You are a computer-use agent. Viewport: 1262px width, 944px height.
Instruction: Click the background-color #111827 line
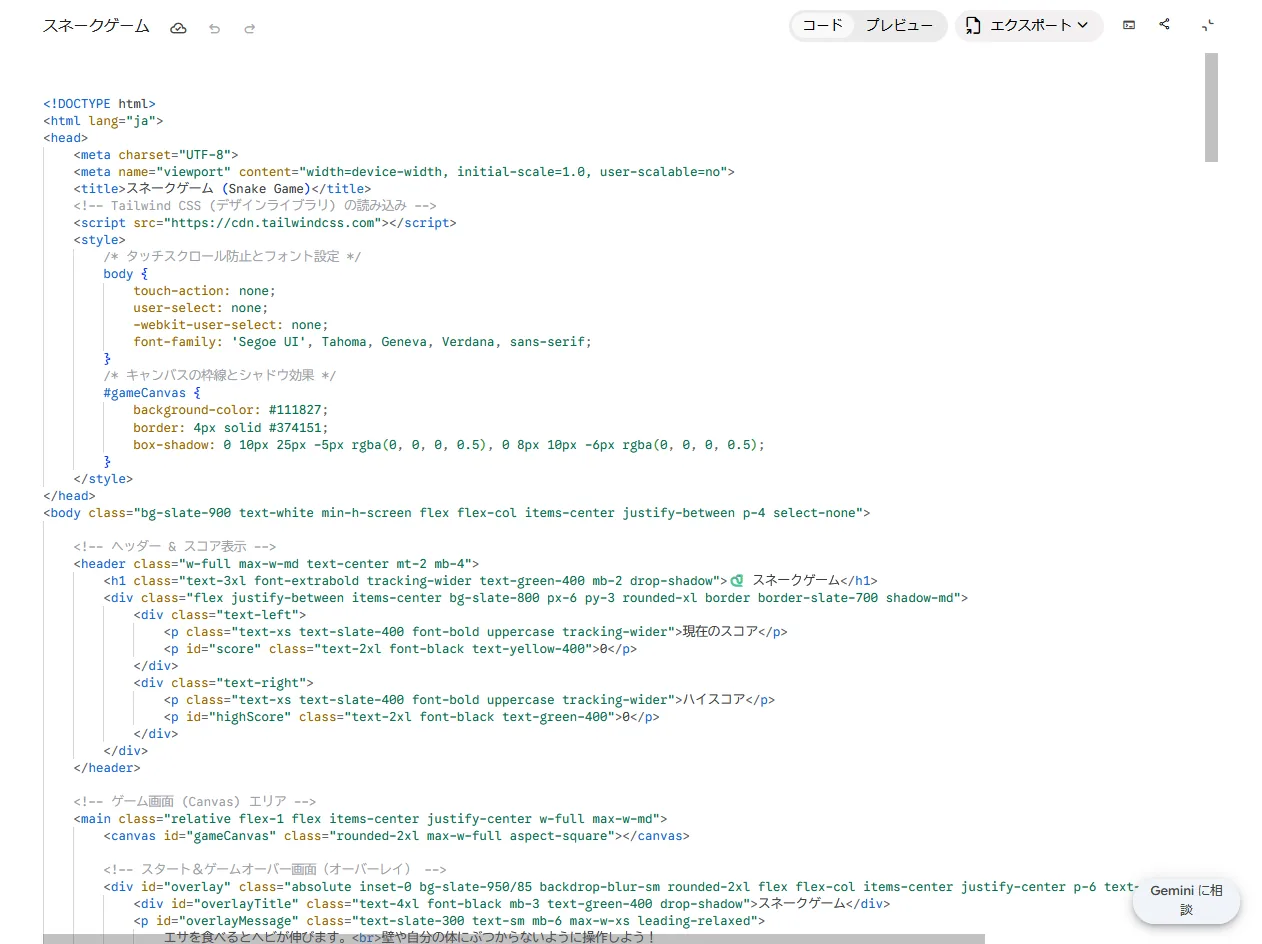(231, 409)
